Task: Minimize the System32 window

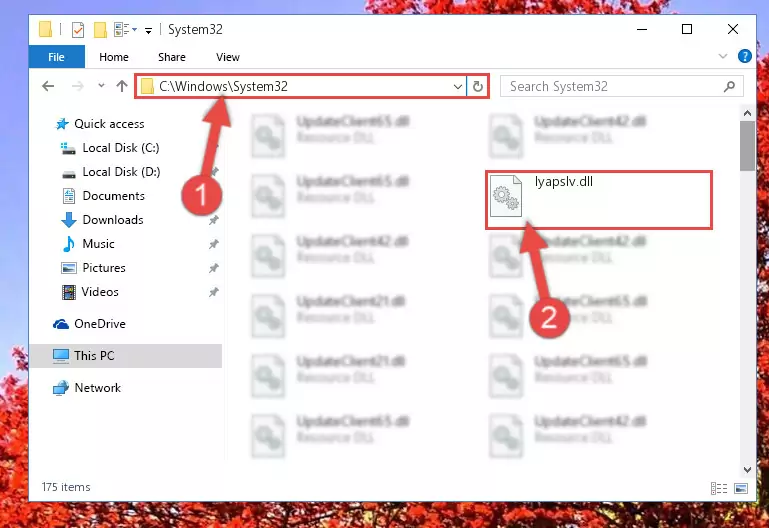Action: 641,29
